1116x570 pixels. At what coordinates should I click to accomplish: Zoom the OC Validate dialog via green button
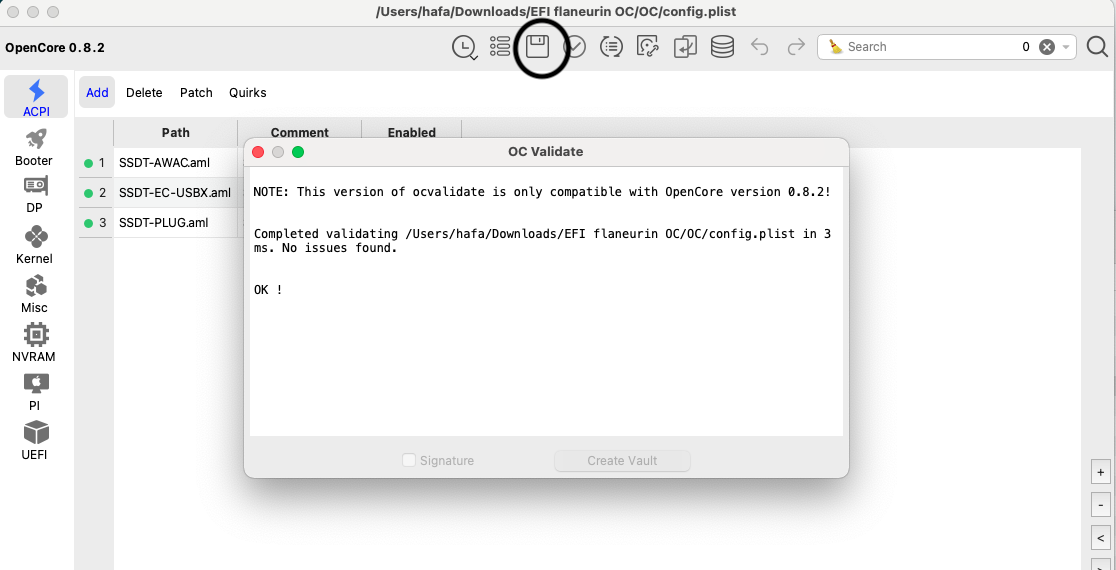click(x=298, y=152)
